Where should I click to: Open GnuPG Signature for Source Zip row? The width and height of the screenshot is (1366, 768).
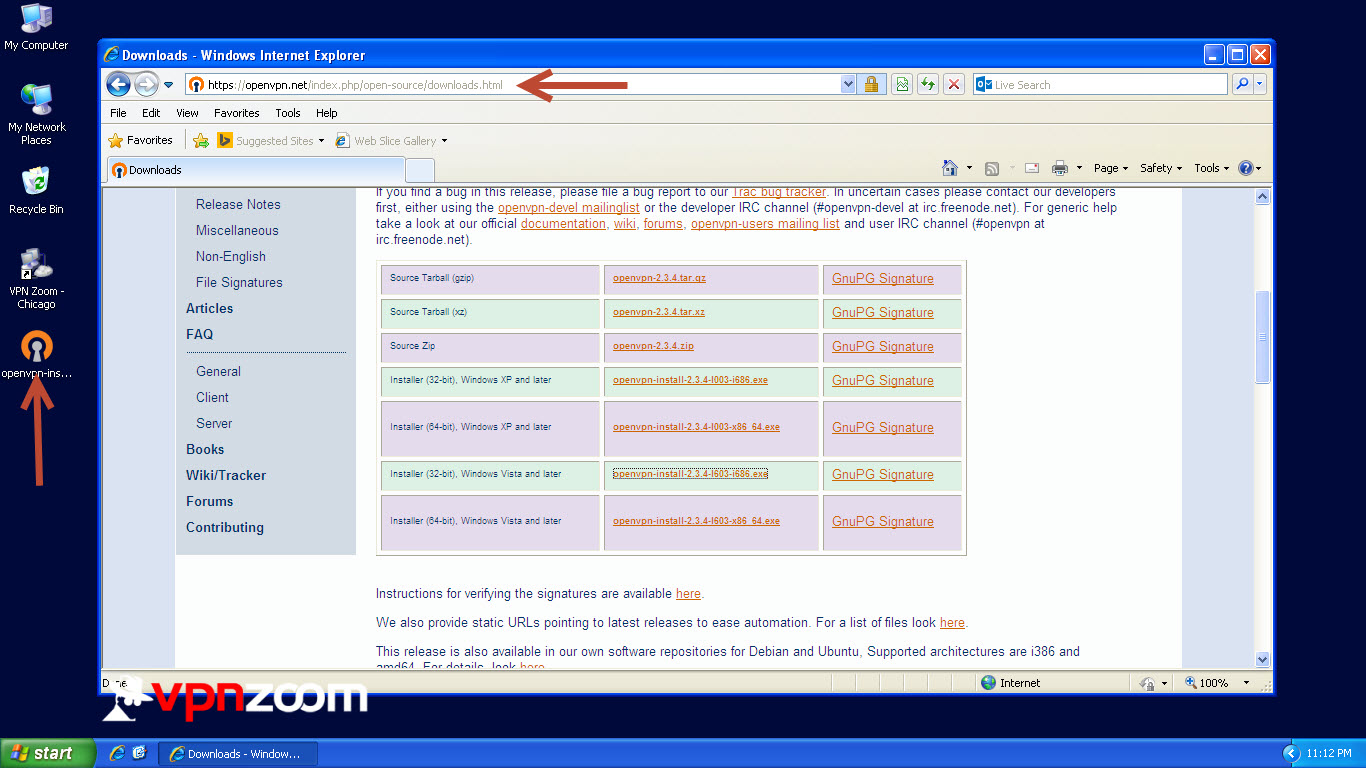tap(883, 346)
